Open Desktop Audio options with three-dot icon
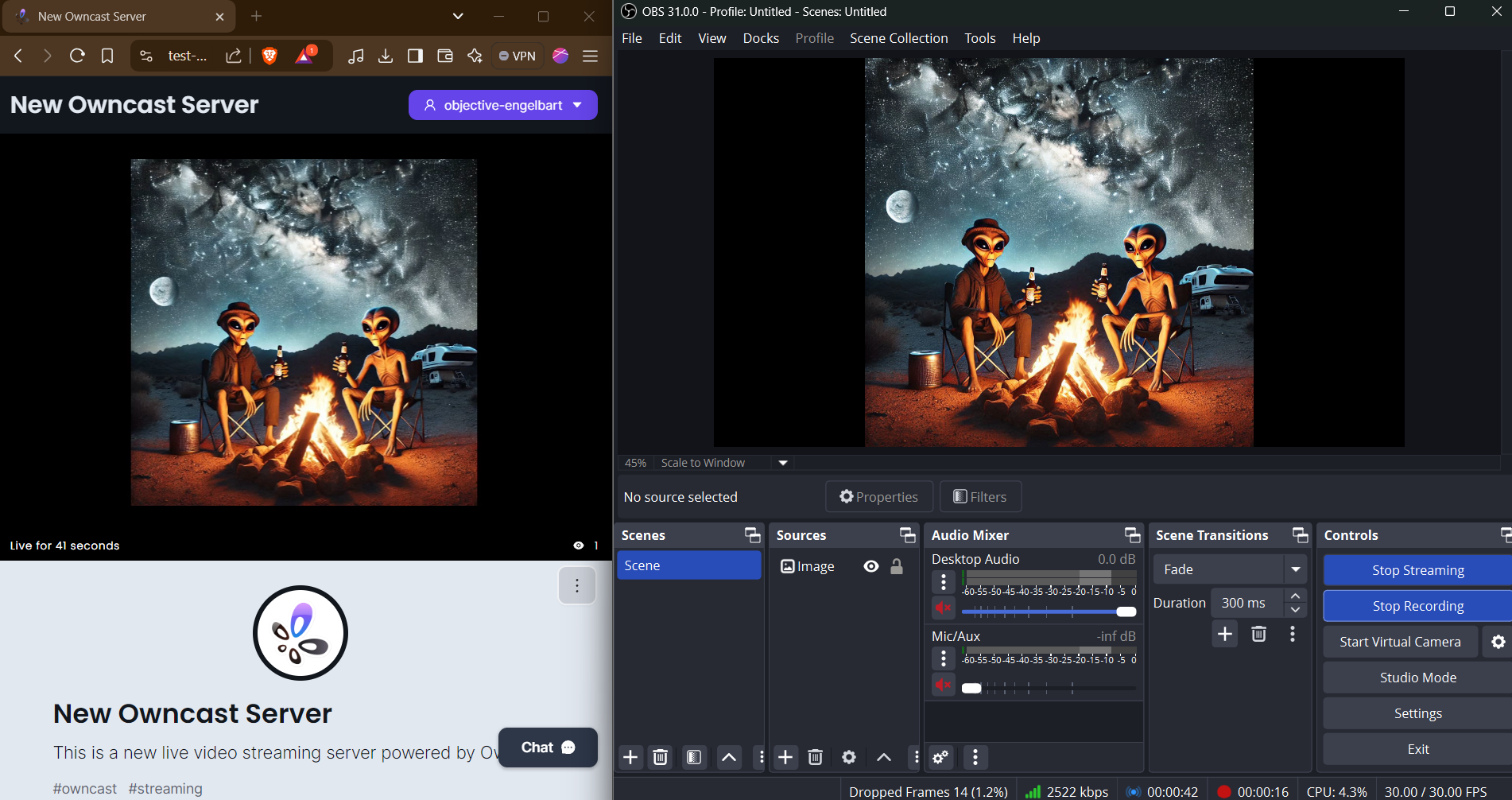1512x800 pixels. point(943,582)
